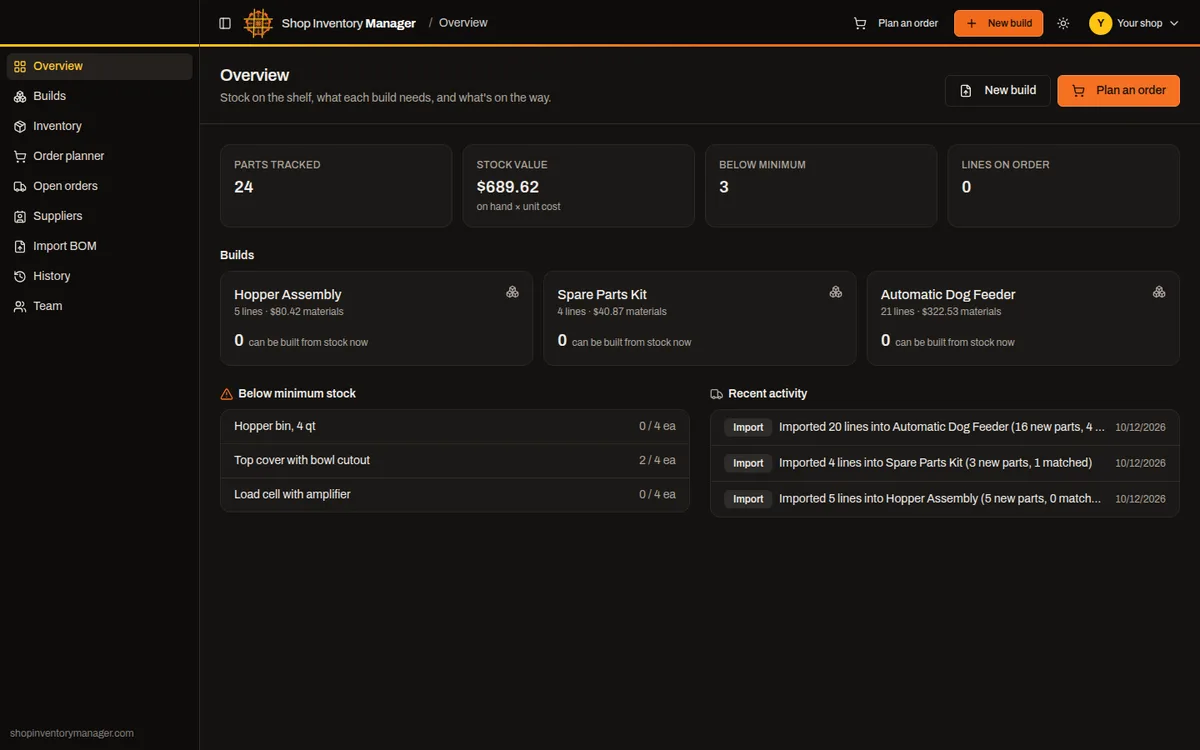Click the Shop Inventory Manager logo
Screen dimensions: 1200x750
[258, 23]
